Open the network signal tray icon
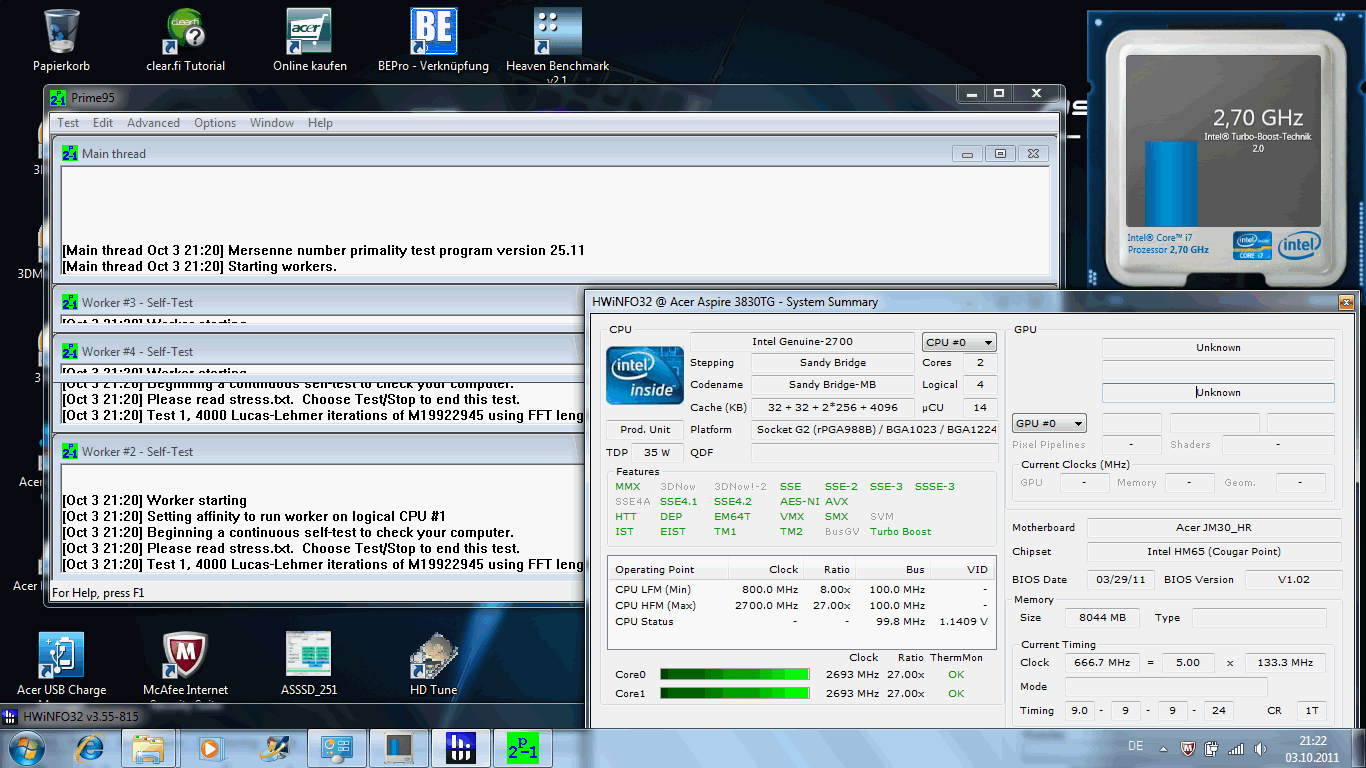 (1236, 748)
